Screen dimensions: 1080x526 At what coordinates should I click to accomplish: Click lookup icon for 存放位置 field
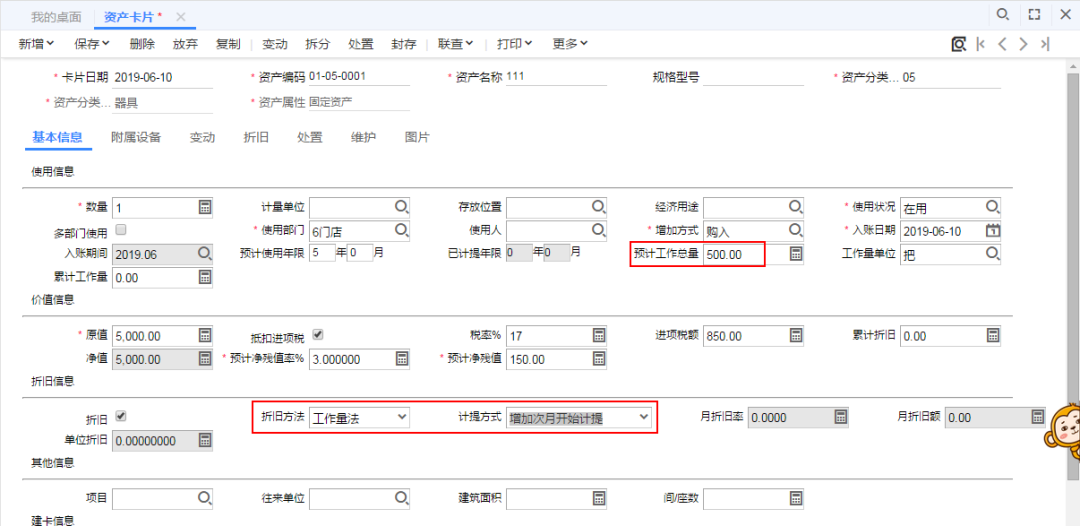coord(598,207)
